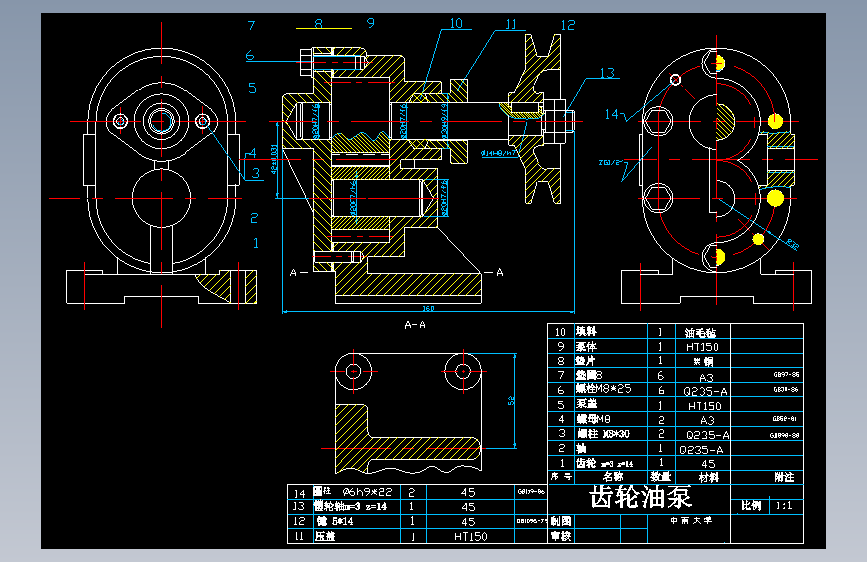This screenshot has width=867, height=562.
Task: Click the 制图 cell in title block
Action: (561, 521)
